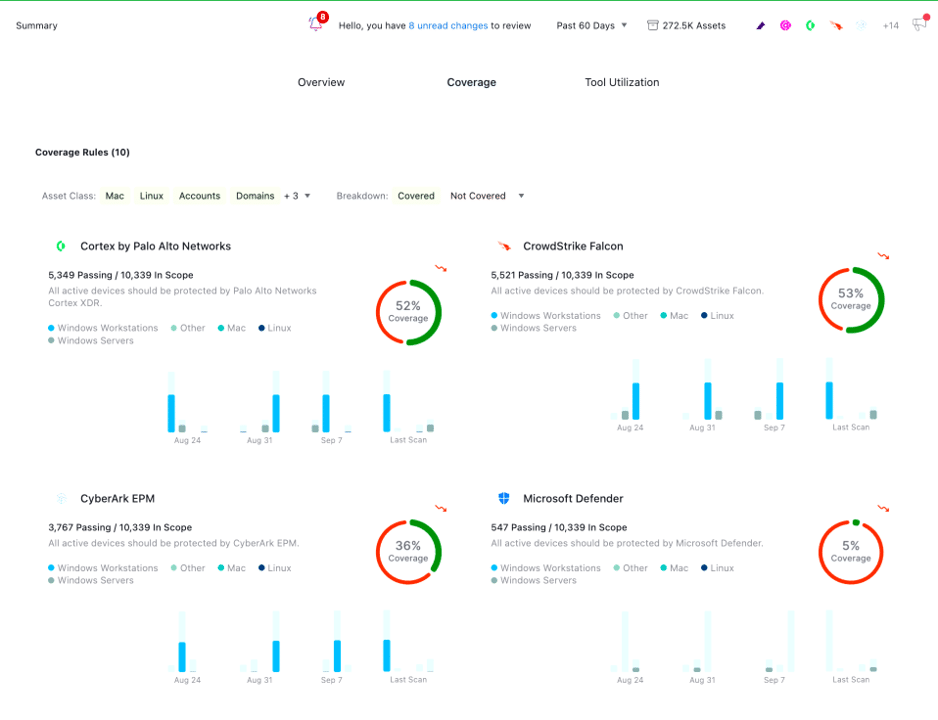Toggle the Covered breakdown chip
938x720 pixels.
[416, 196]
